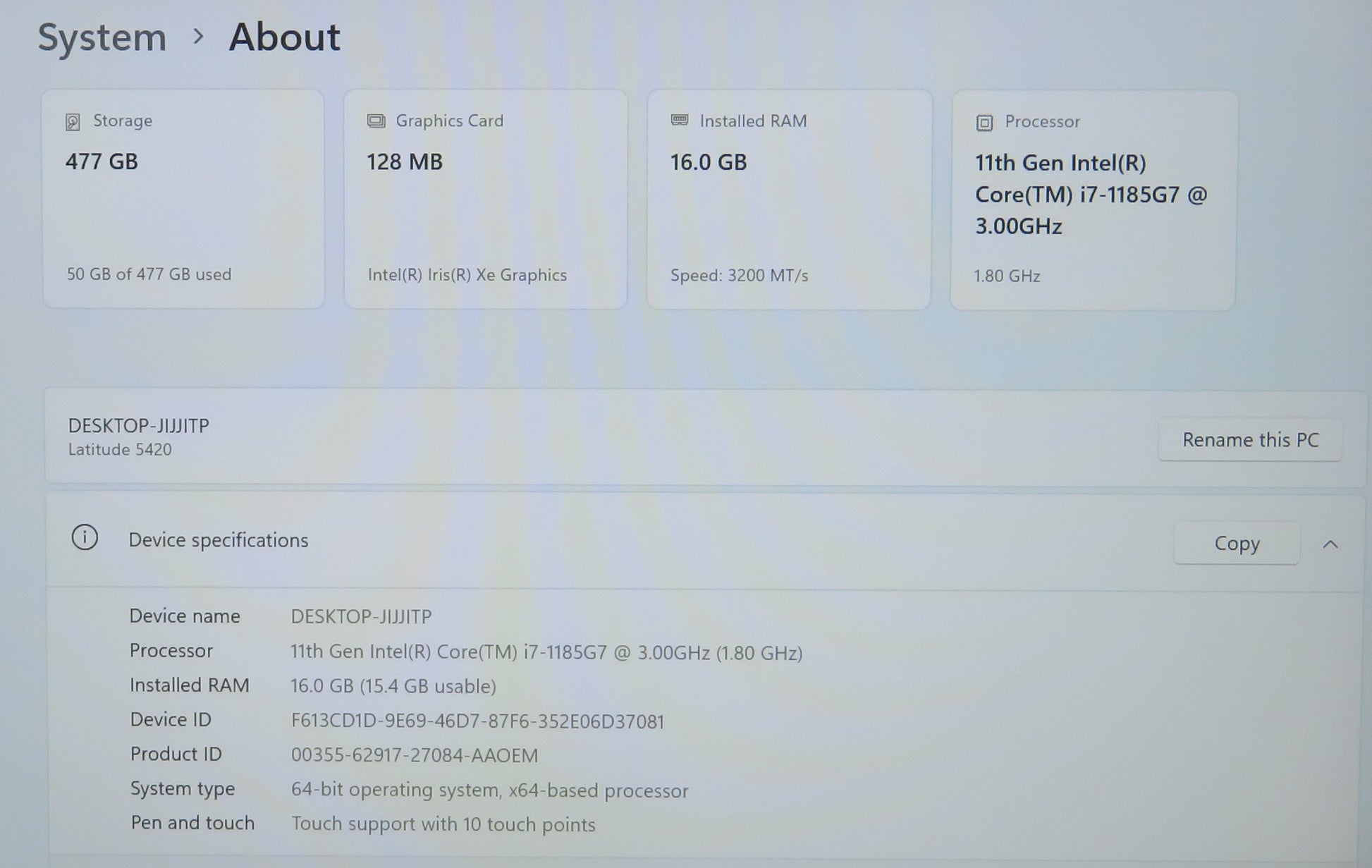Click the Graphics Card icon
The width and height of the screenshot is (1372, 868).
(376, 121)
